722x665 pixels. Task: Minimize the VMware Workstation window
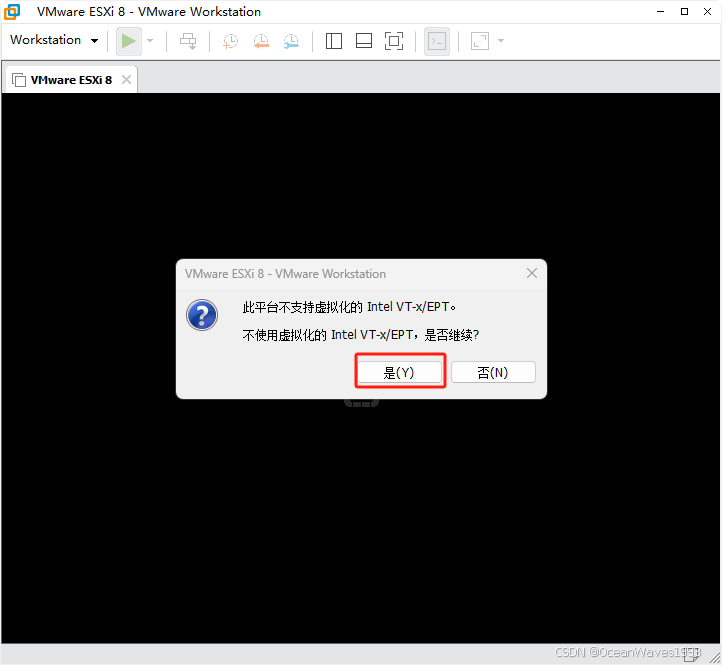point(660,12)
